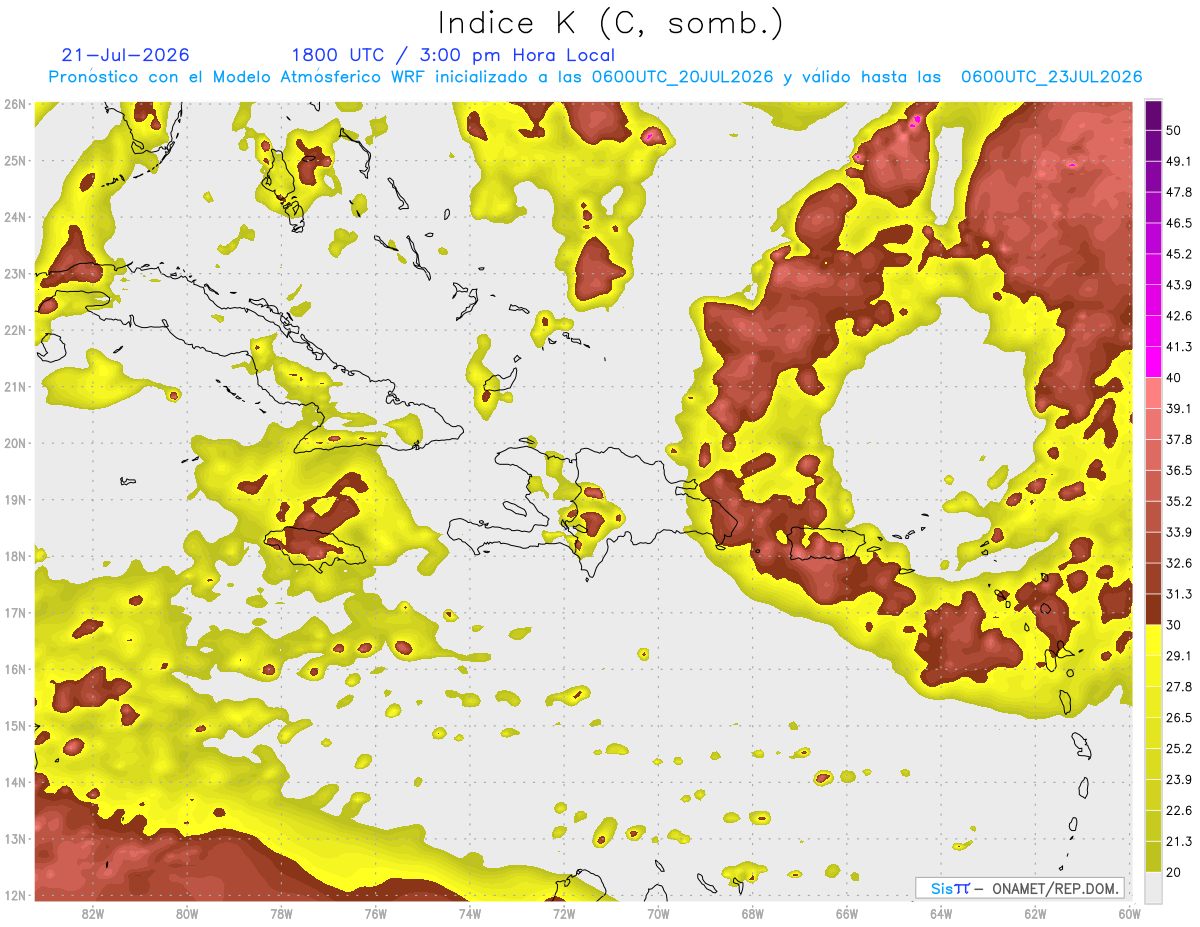This screenshot has height=927, width=1200.
Task: Click the latitude label '23N'
Action: [14, 273]
